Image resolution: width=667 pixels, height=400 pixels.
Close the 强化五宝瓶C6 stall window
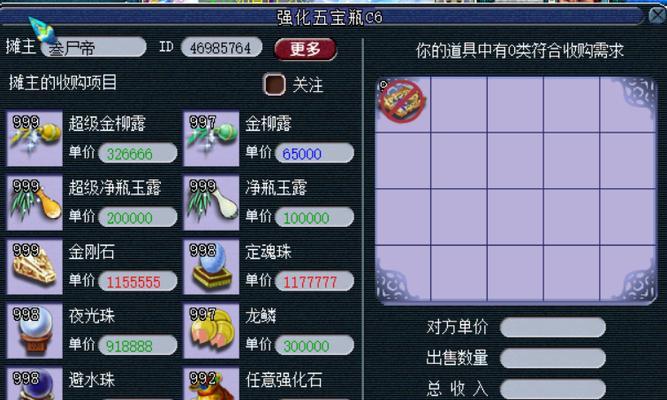(658, 16)
